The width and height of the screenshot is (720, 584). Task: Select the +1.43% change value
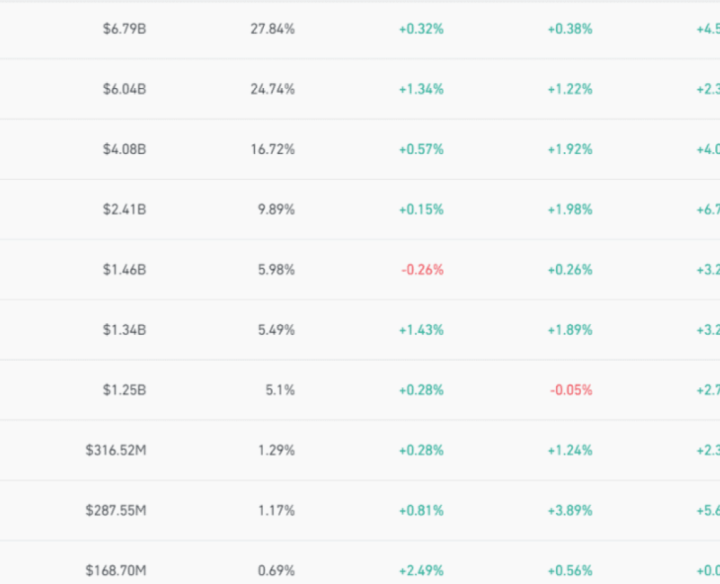pyautogui.click(x=421, y=329)
